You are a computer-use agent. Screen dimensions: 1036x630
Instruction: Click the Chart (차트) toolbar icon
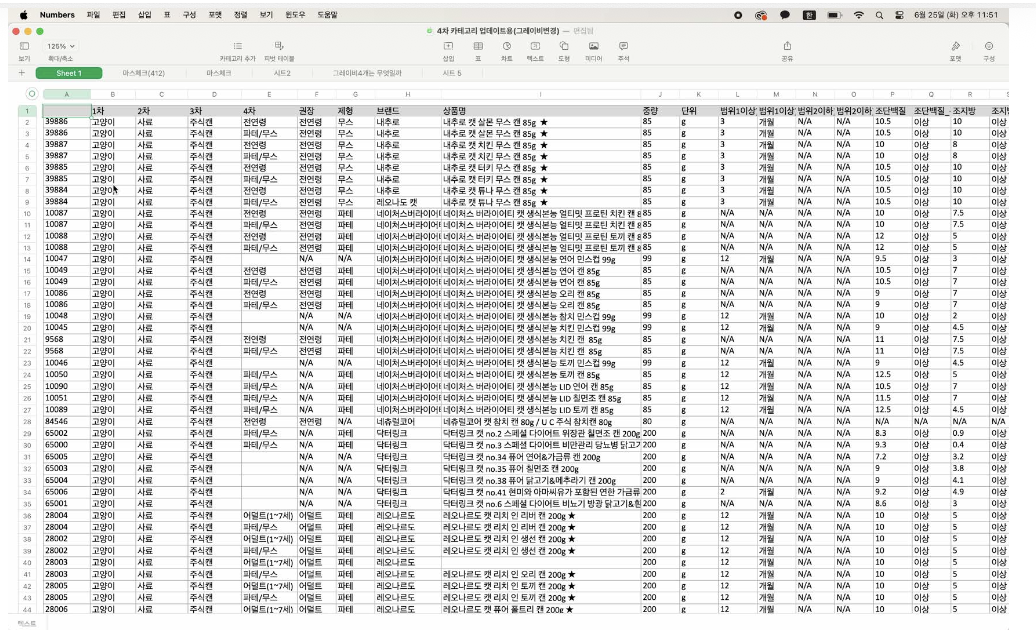(x=507, y=46)
